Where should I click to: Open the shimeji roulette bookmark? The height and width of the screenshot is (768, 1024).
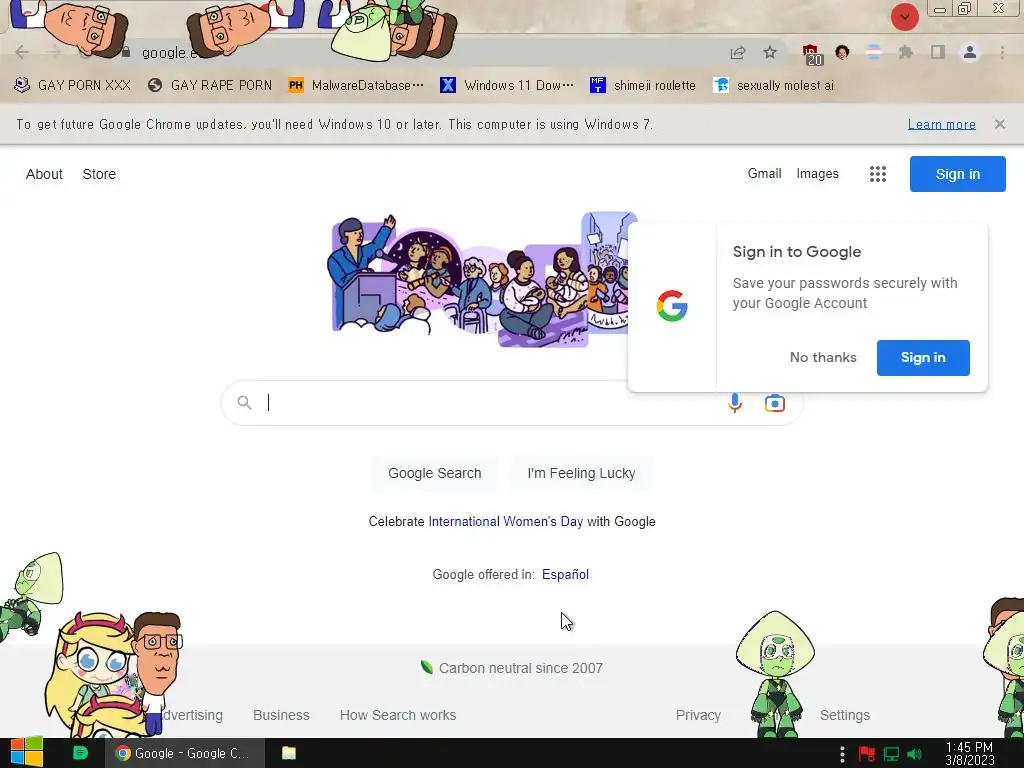pos(643,86)
